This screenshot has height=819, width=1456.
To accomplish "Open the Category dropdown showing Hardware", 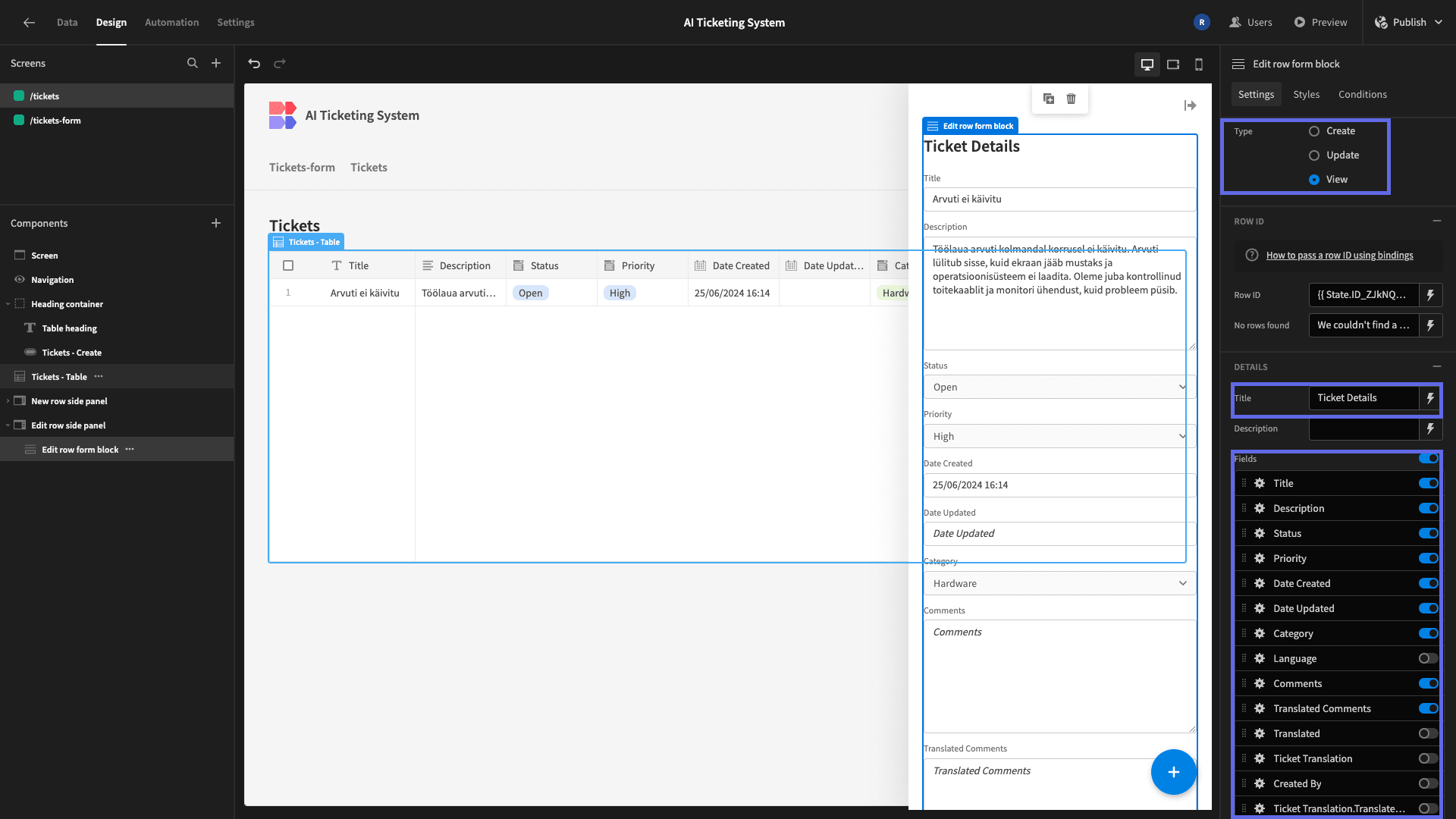I will (1059, 583).
